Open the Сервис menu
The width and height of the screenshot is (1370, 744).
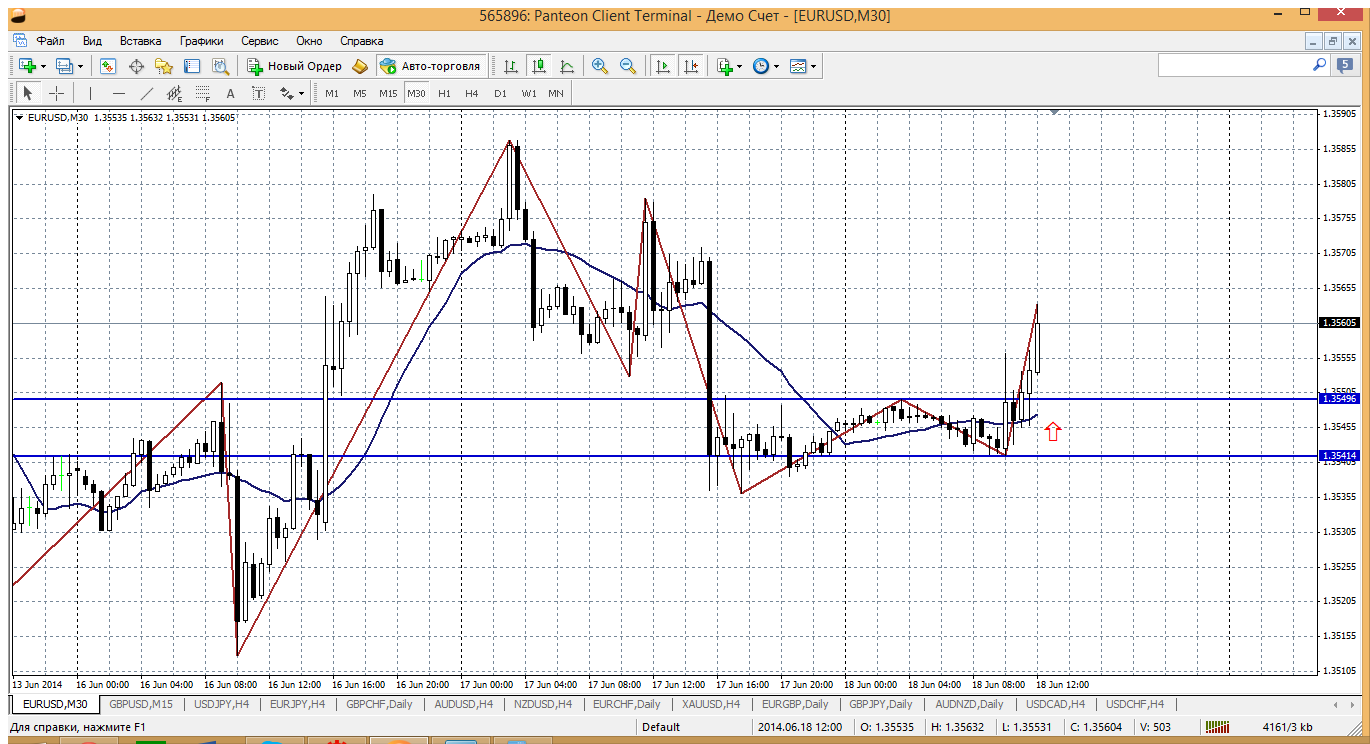point(259,41)
